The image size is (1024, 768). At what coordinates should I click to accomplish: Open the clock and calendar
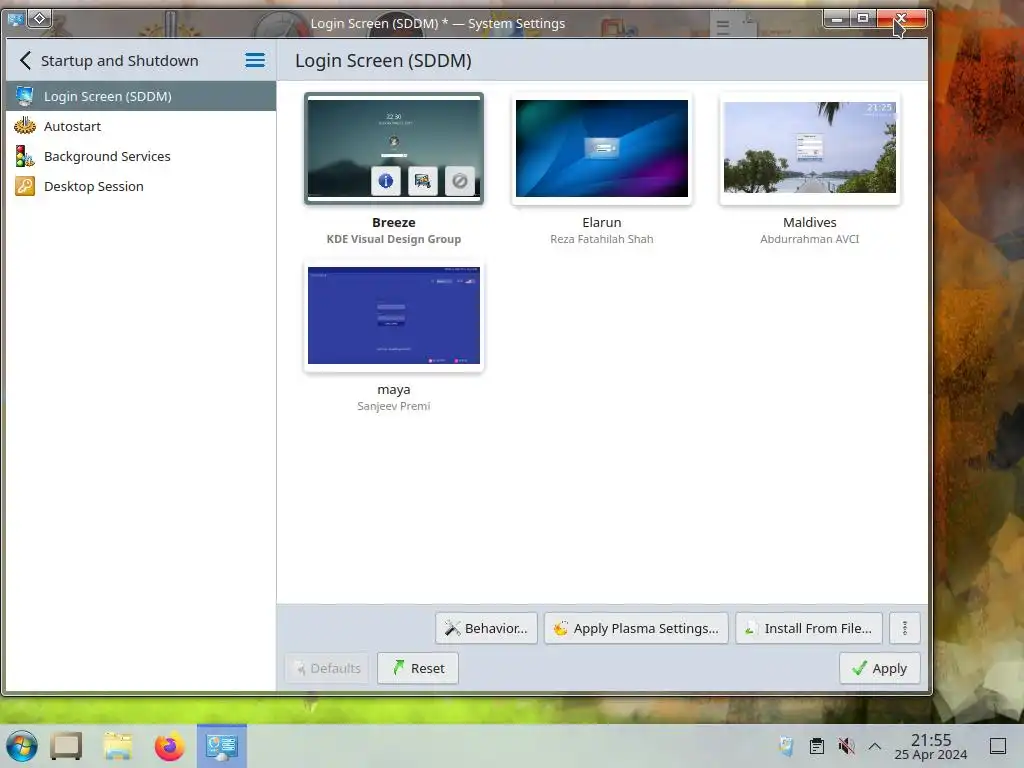[931, 746]
